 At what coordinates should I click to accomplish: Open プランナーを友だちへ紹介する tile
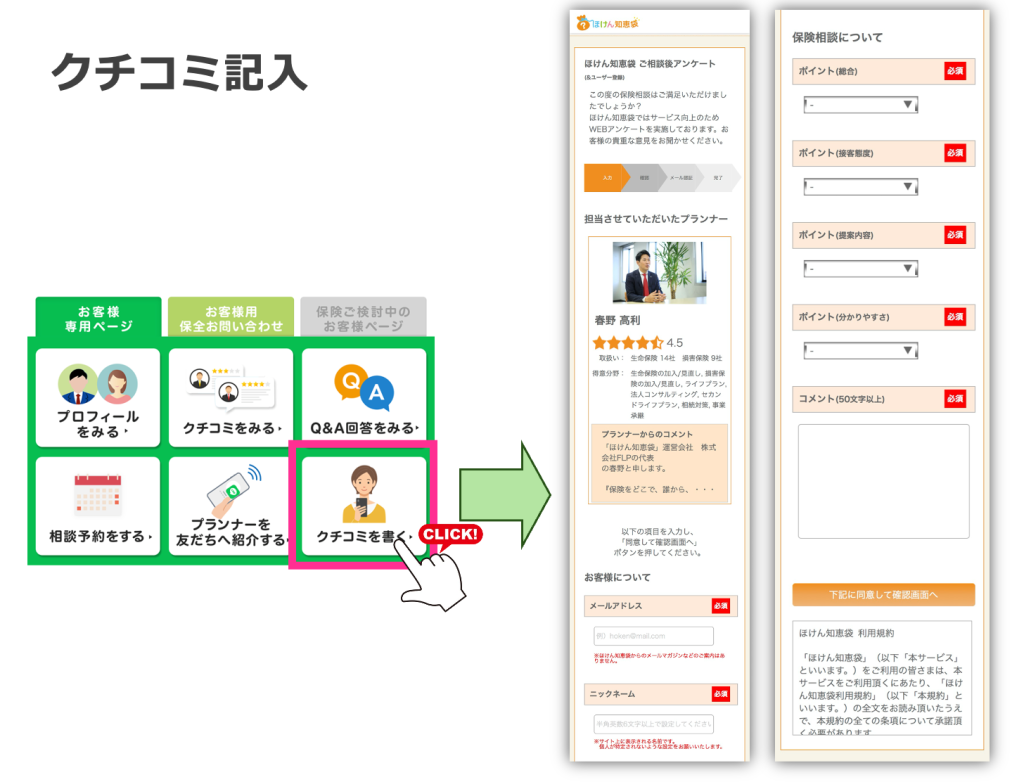(231, 506)
